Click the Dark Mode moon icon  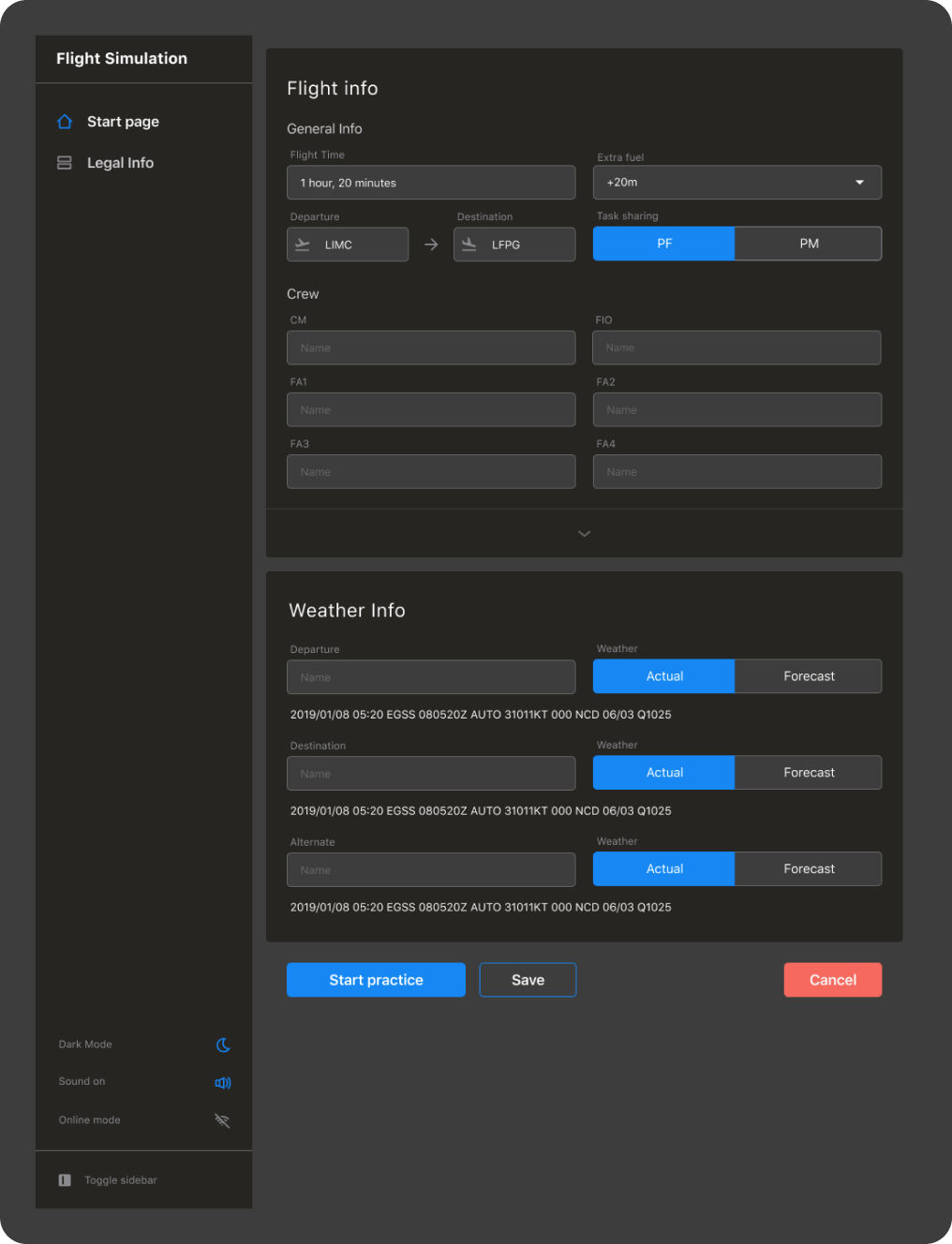point(223,1044)
